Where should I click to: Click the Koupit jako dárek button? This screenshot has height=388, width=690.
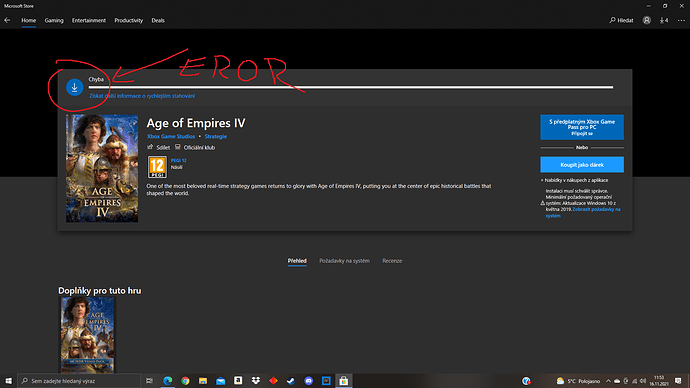coord(582,165)
